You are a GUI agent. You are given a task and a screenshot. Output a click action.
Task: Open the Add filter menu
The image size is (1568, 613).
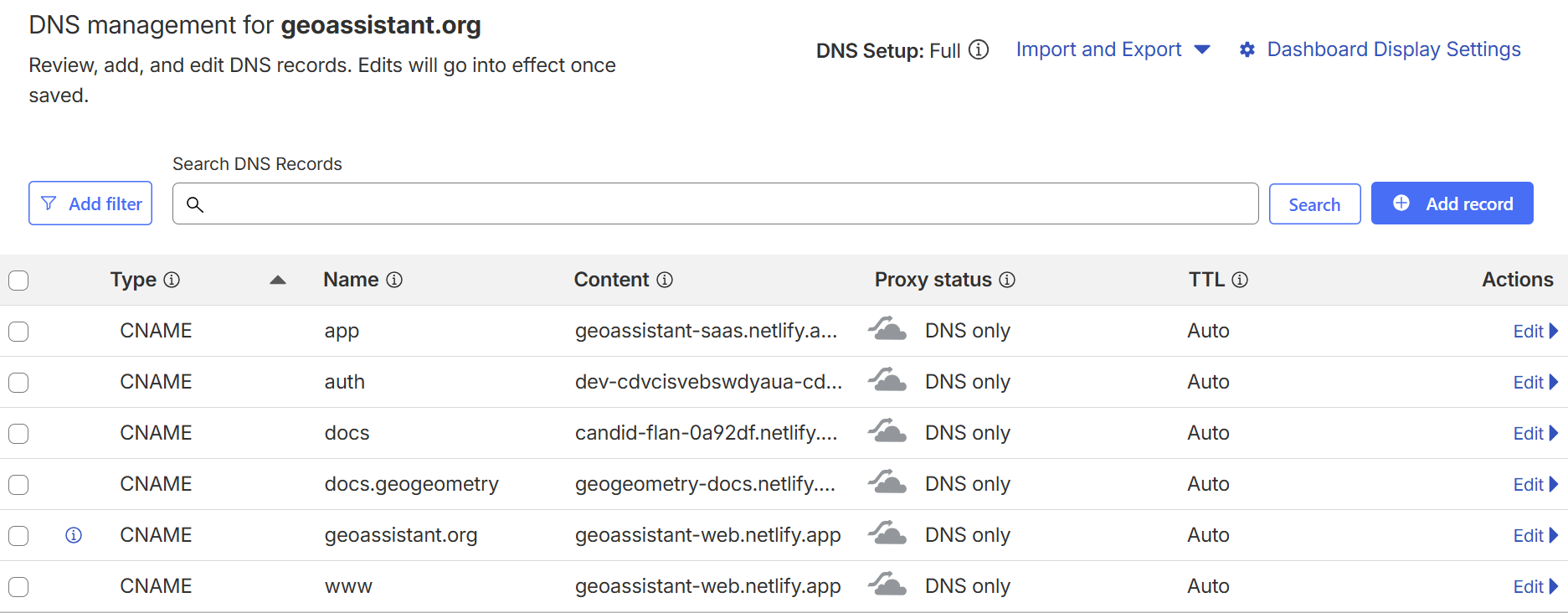point(90,203)
